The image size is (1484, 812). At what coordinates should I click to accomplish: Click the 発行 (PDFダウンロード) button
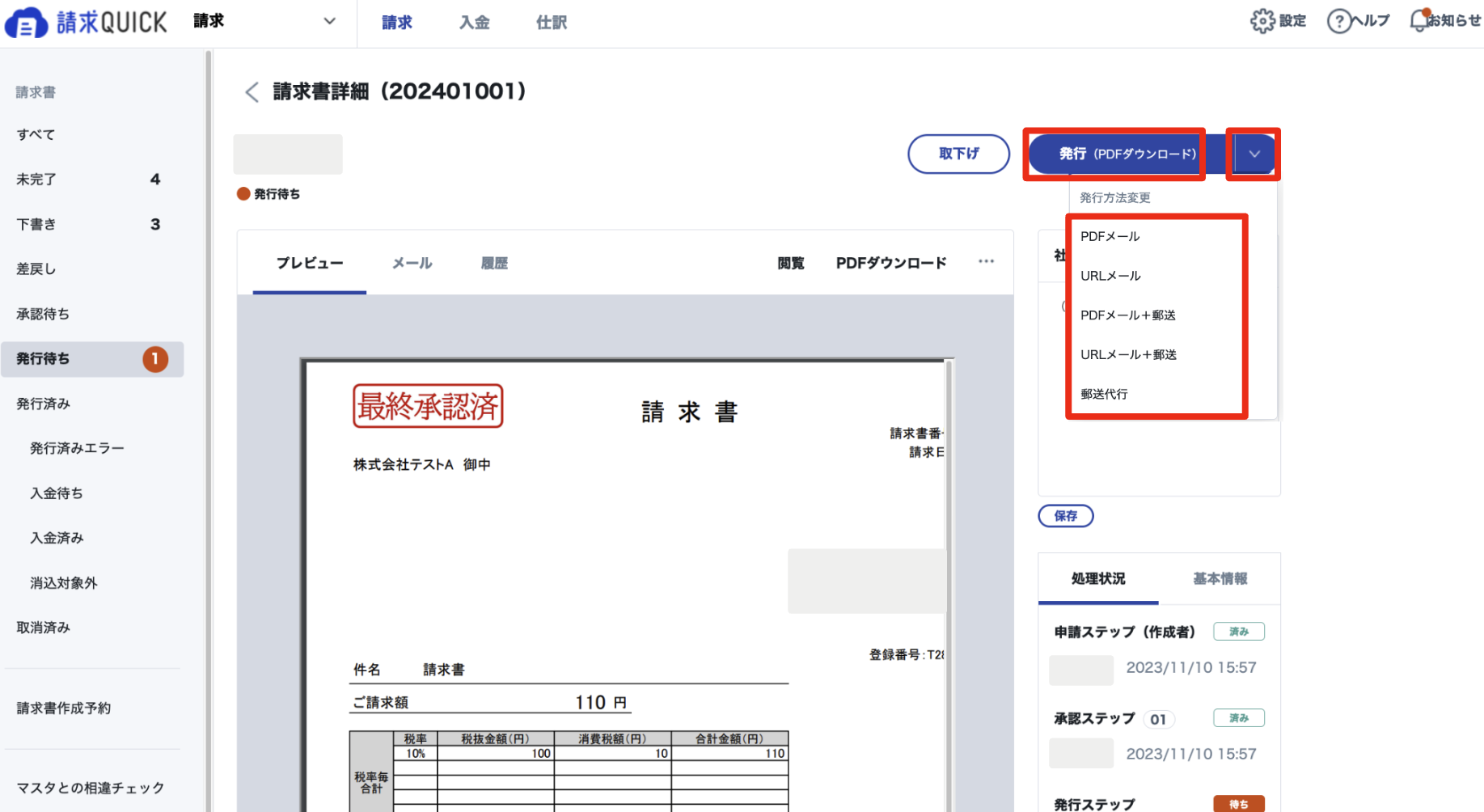(x=1127, y=154)
